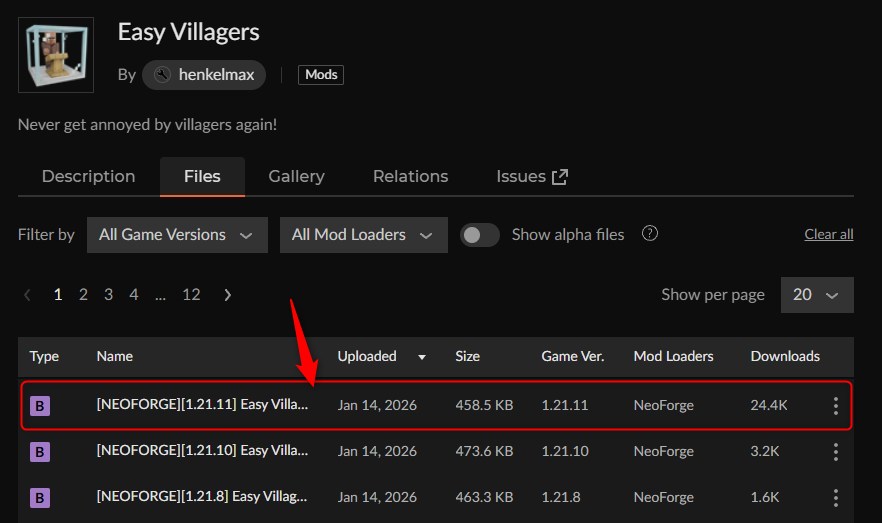The height and width of the screenshot is (523, 882).
Task: Click beta type badge on 1.21.11 row
Action: [x=40, y=406]
